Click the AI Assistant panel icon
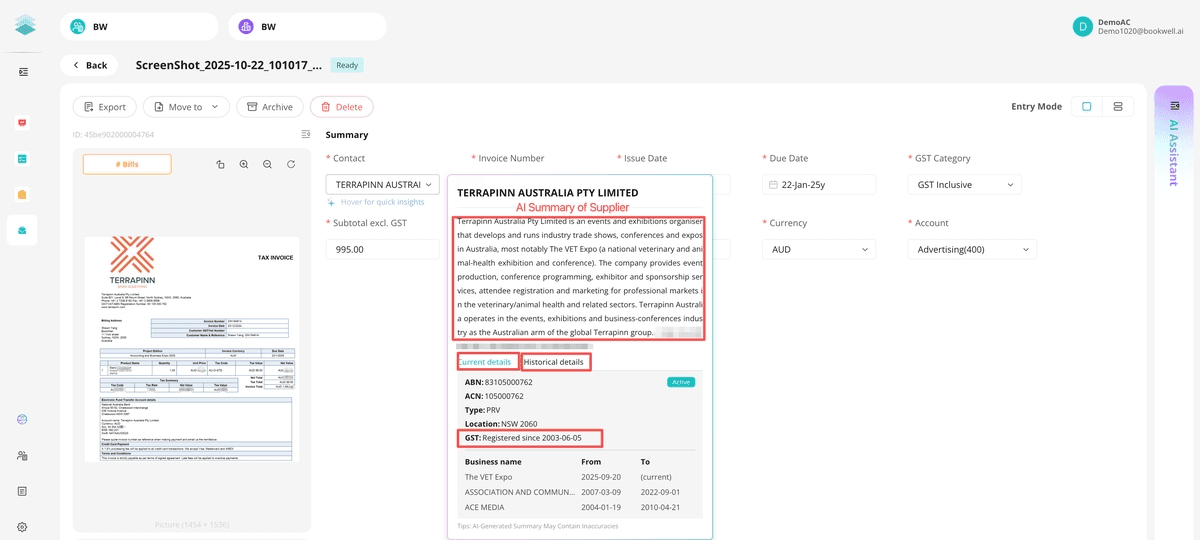 (x=1174, y=105)
